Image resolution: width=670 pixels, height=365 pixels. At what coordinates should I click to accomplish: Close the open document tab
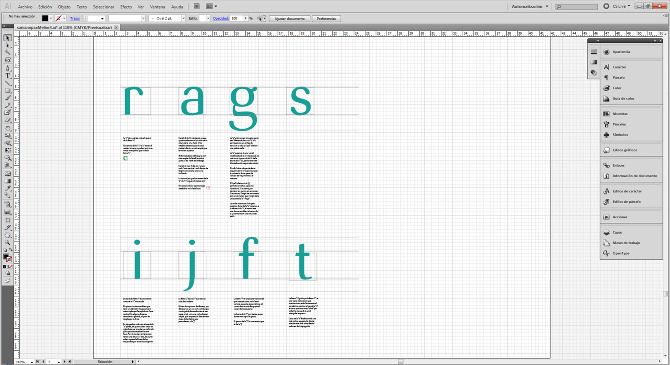116,27
